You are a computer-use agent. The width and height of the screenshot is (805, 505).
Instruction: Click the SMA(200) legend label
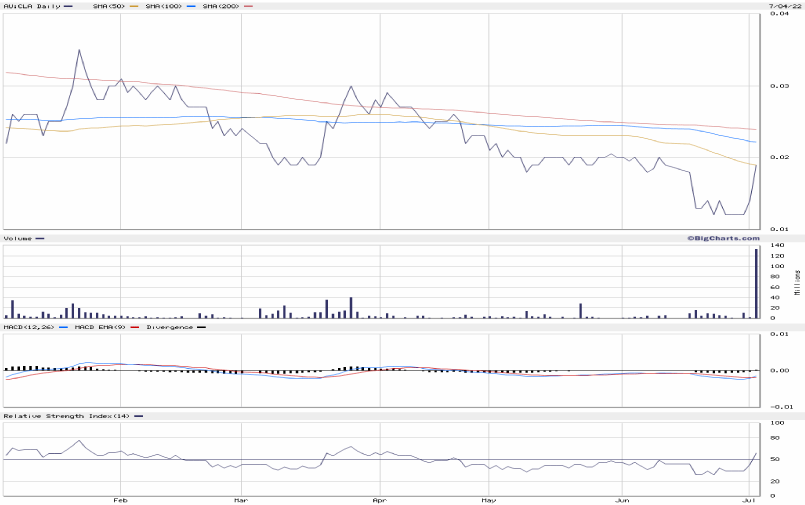(219, 6)
